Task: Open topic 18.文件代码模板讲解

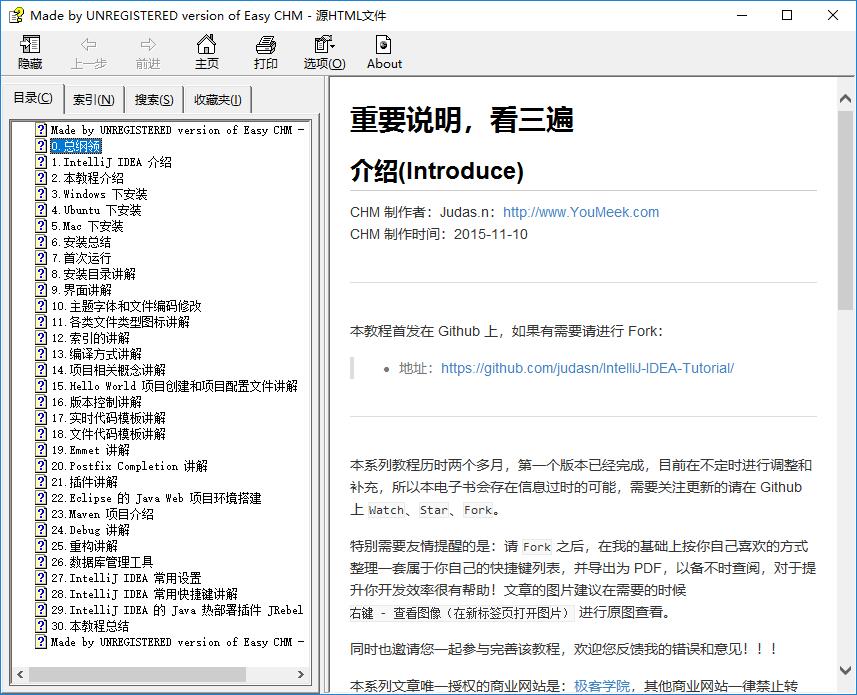Action: click(x=108, y=434)
